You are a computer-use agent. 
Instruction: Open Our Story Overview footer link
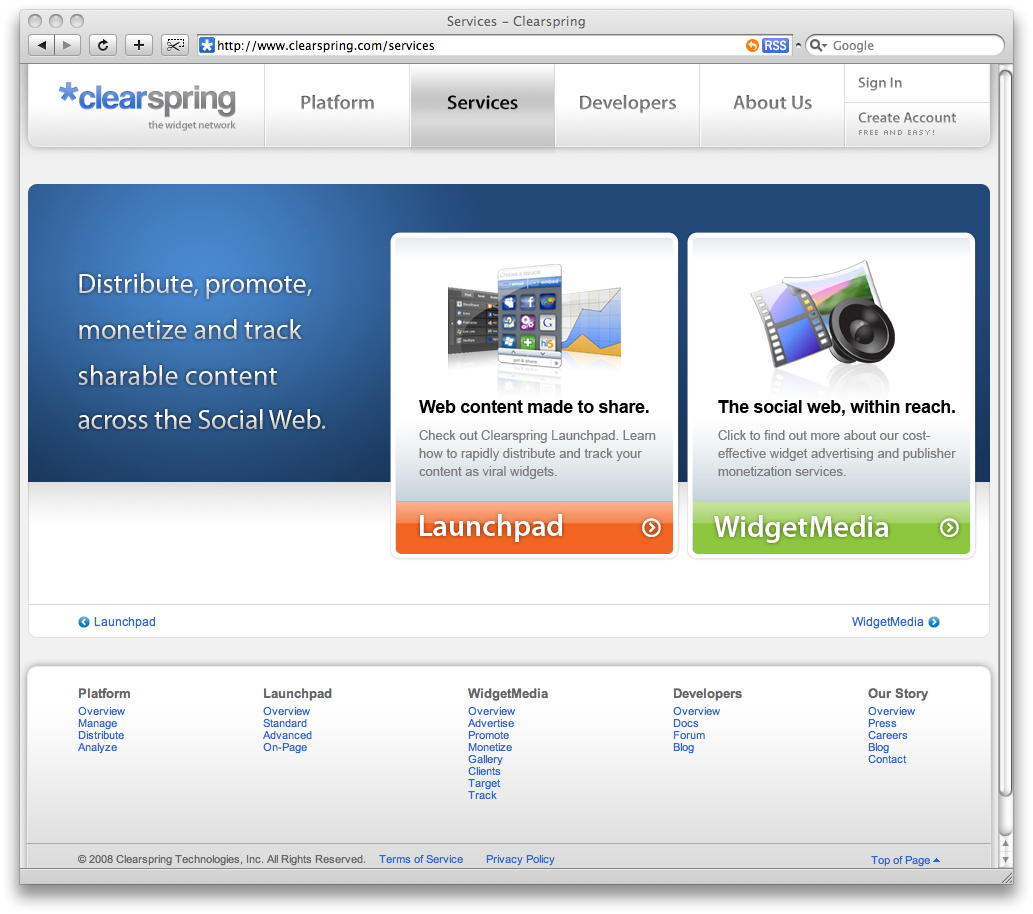pyautogui.click(x=891, y=711)
